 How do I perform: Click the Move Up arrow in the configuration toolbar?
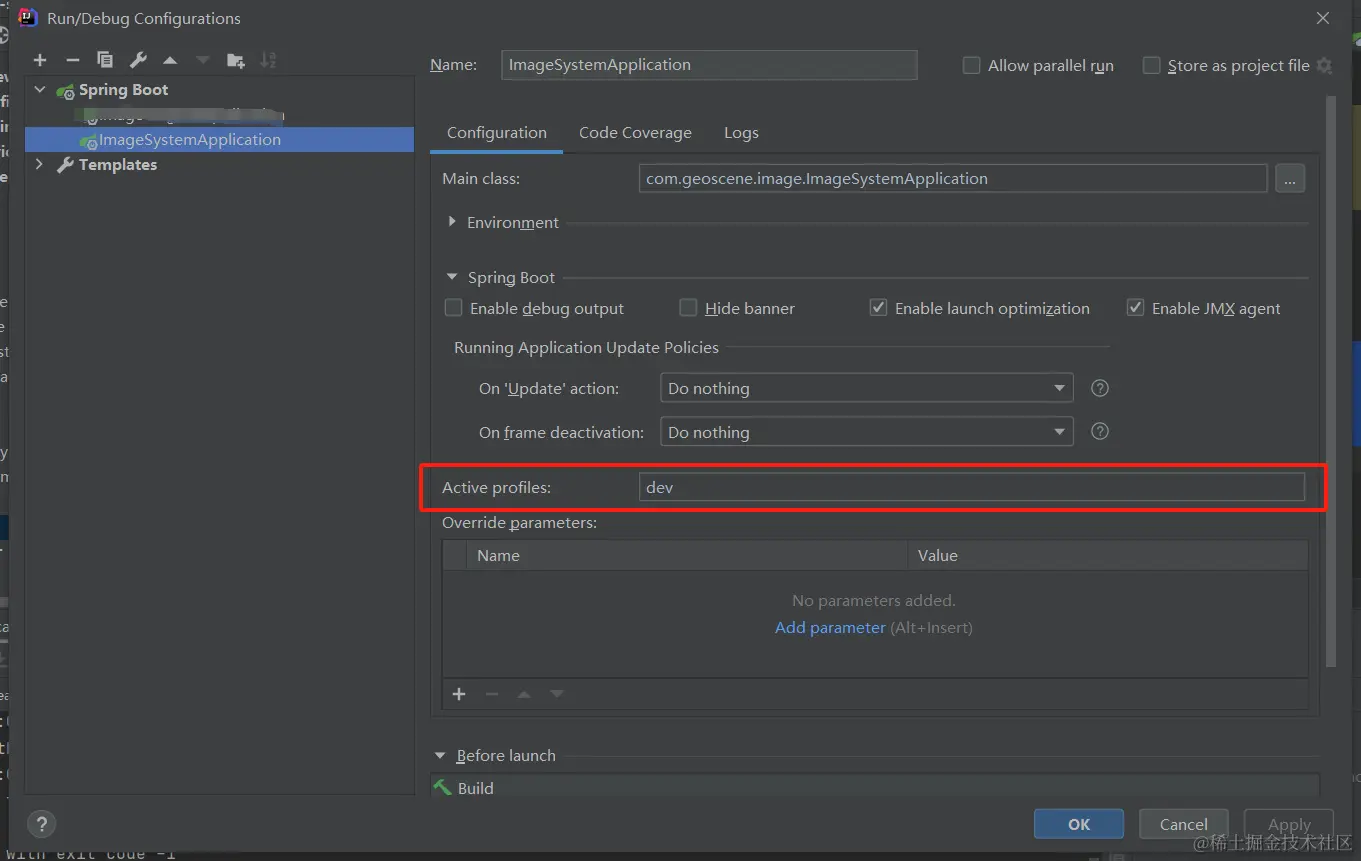(x=170, y=61)
